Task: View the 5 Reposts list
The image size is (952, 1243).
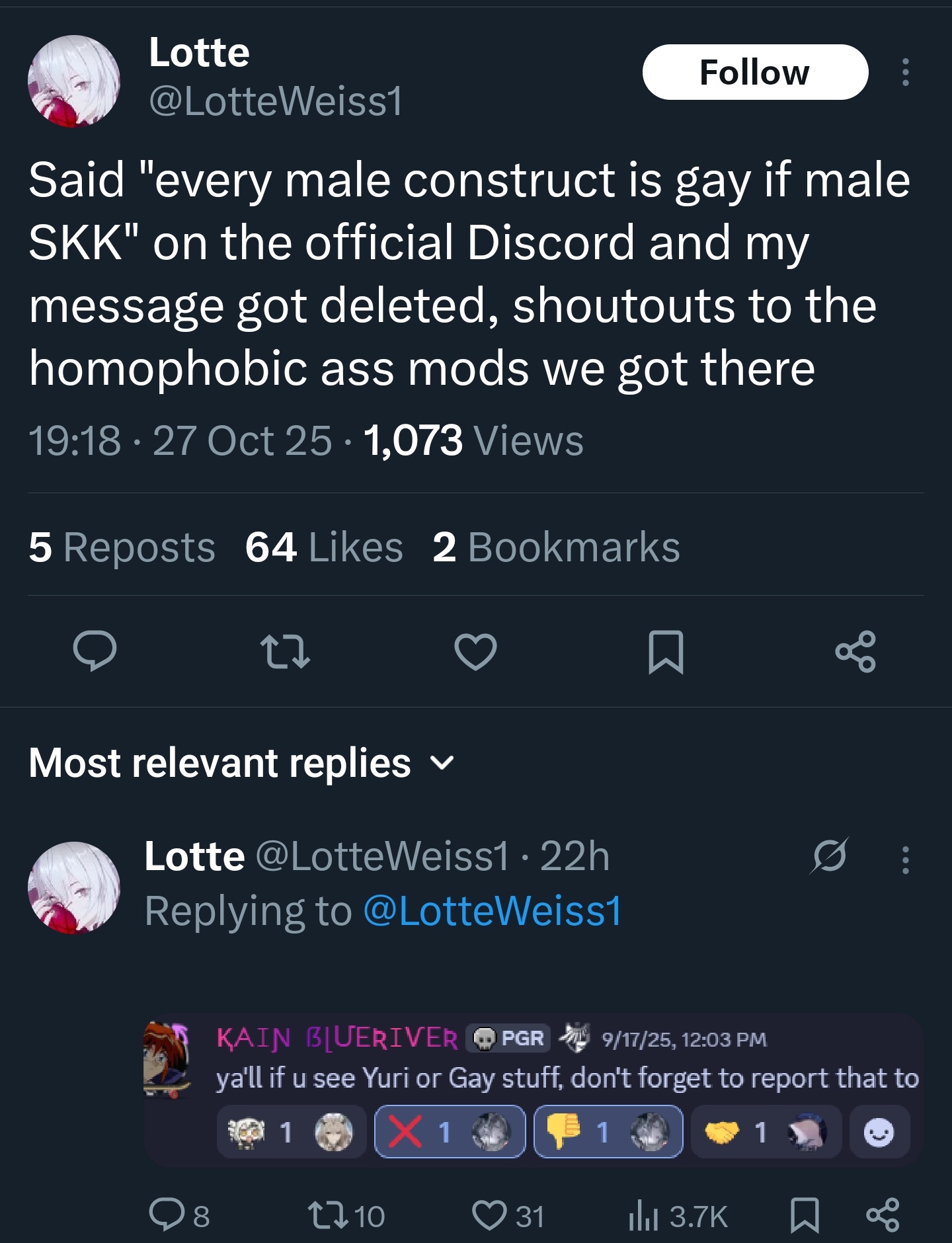Action: 122,547
